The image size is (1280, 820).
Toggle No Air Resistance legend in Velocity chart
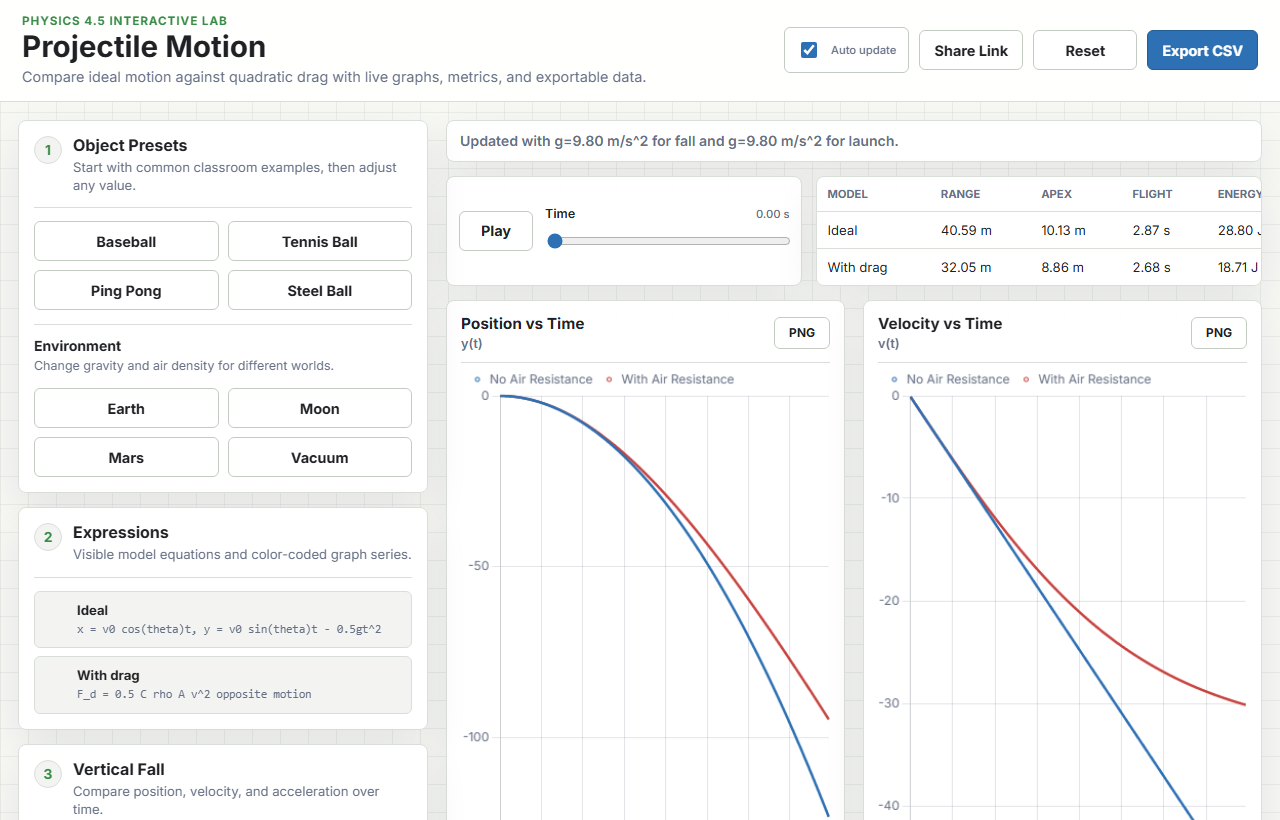point(950,379)
